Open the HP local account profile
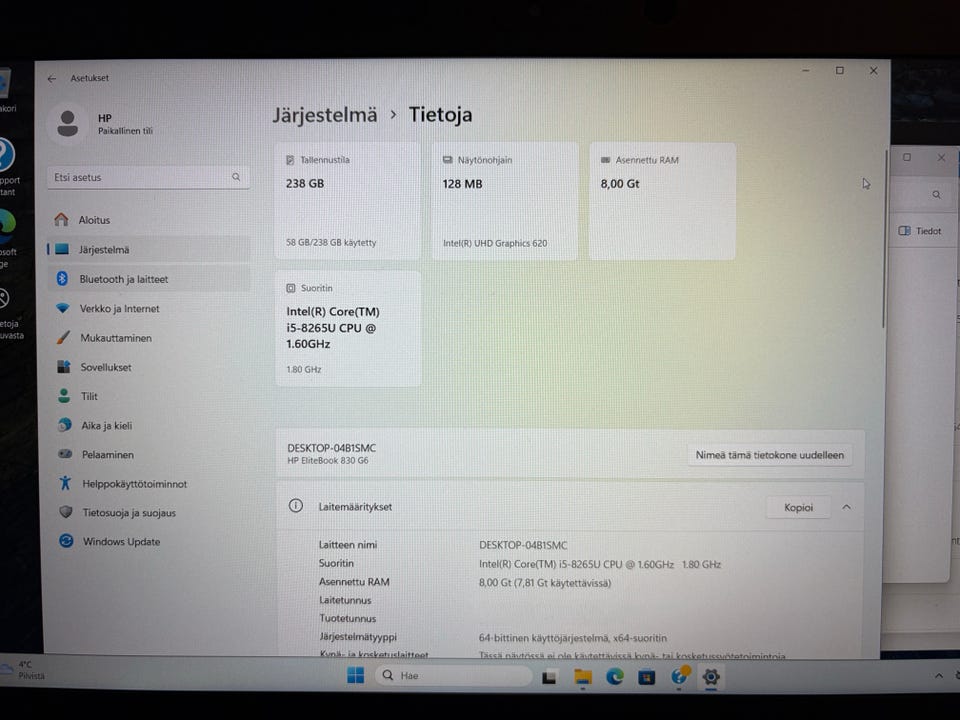Viewport: 960px width, 720px height. pos(101,124)
